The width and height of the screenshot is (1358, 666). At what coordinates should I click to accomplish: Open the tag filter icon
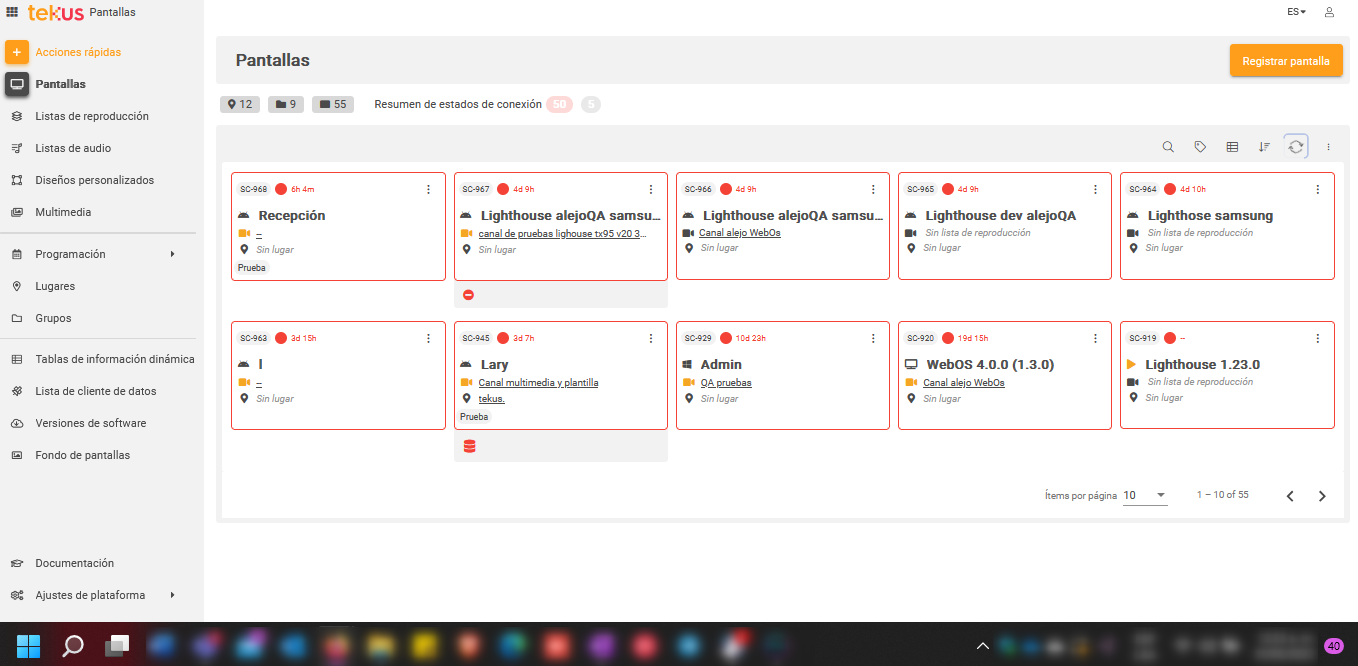(1200, 147)
